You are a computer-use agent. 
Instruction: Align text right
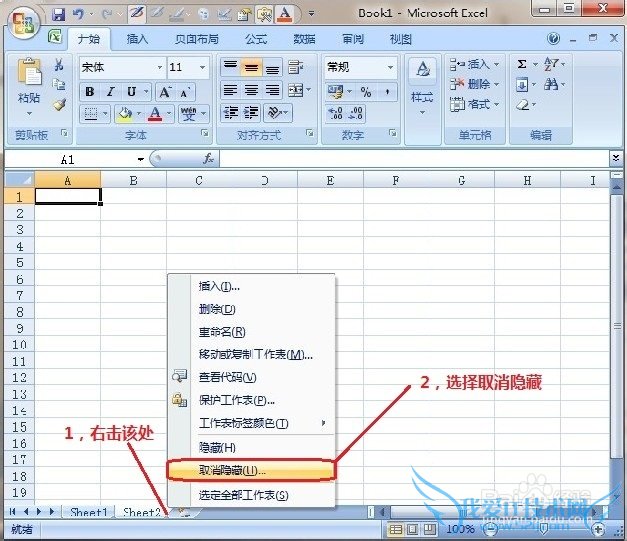272,91
